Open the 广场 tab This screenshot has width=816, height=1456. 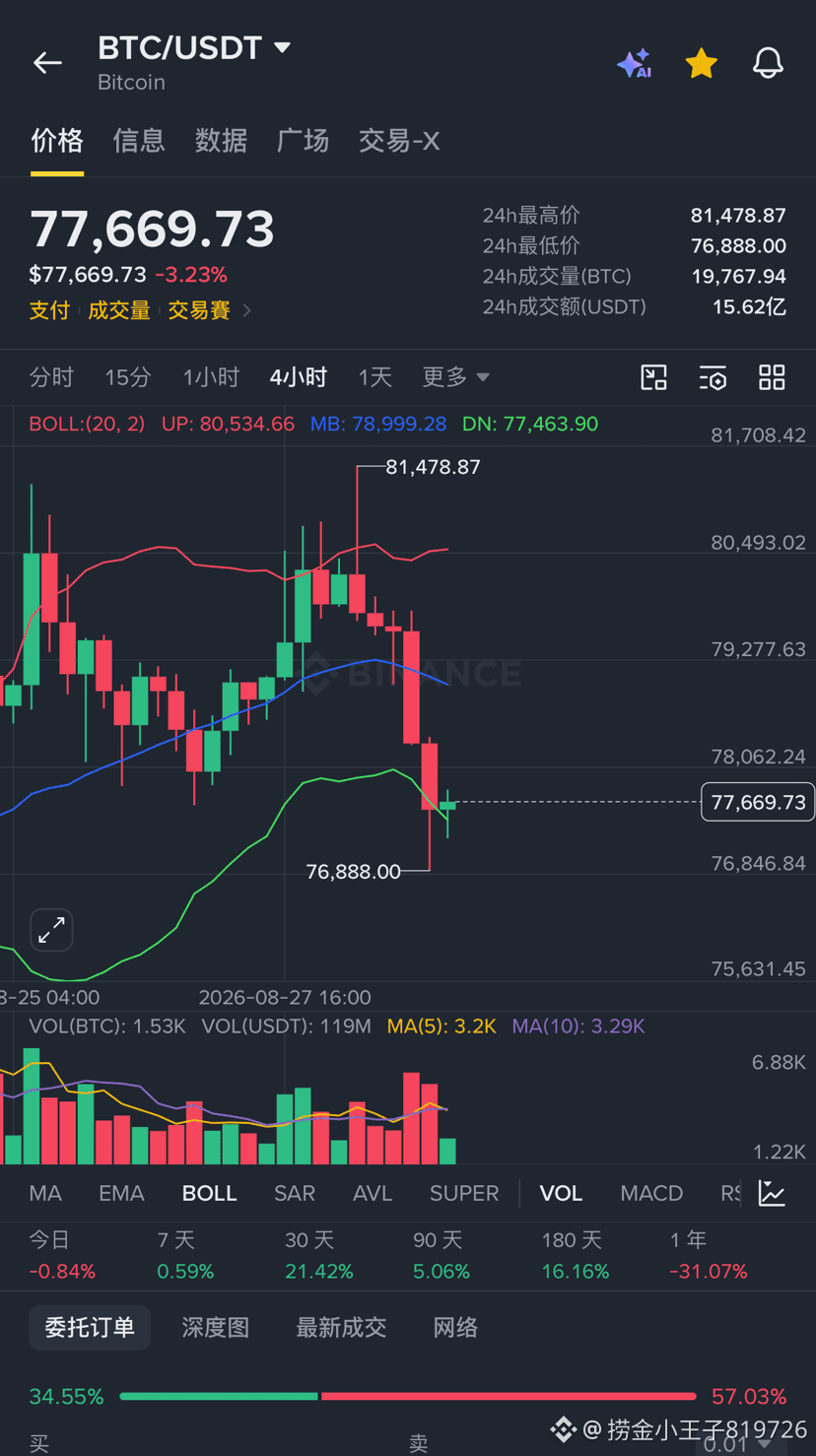pyautogui.click(x=303, y=141)
